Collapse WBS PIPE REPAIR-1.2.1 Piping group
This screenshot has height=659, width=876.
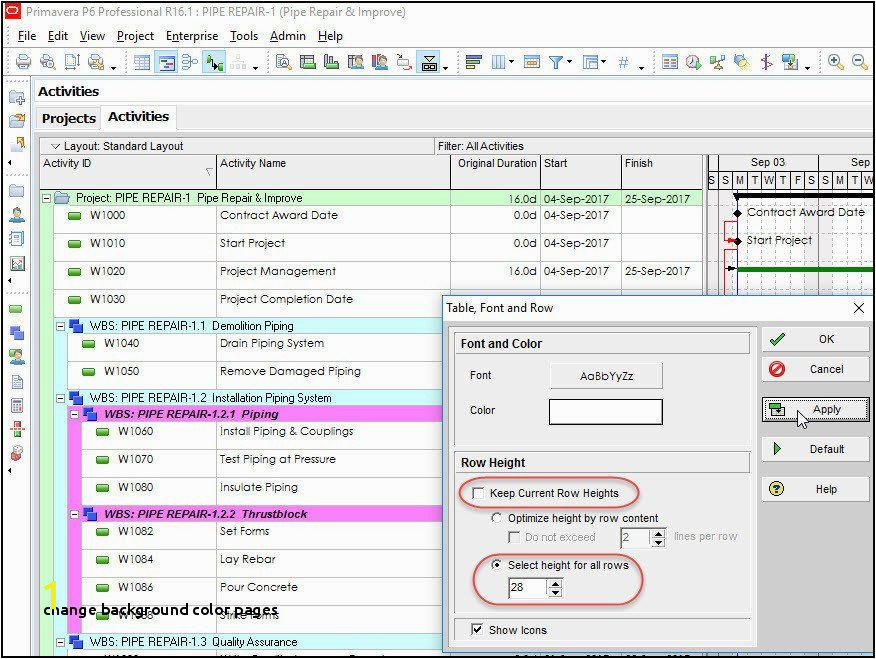pyautogui.click(x=75, y=414)
